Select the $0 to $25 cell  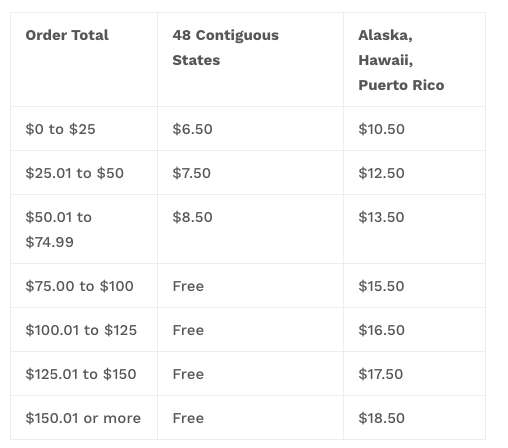pyautogui.click(x=60, y=129)
